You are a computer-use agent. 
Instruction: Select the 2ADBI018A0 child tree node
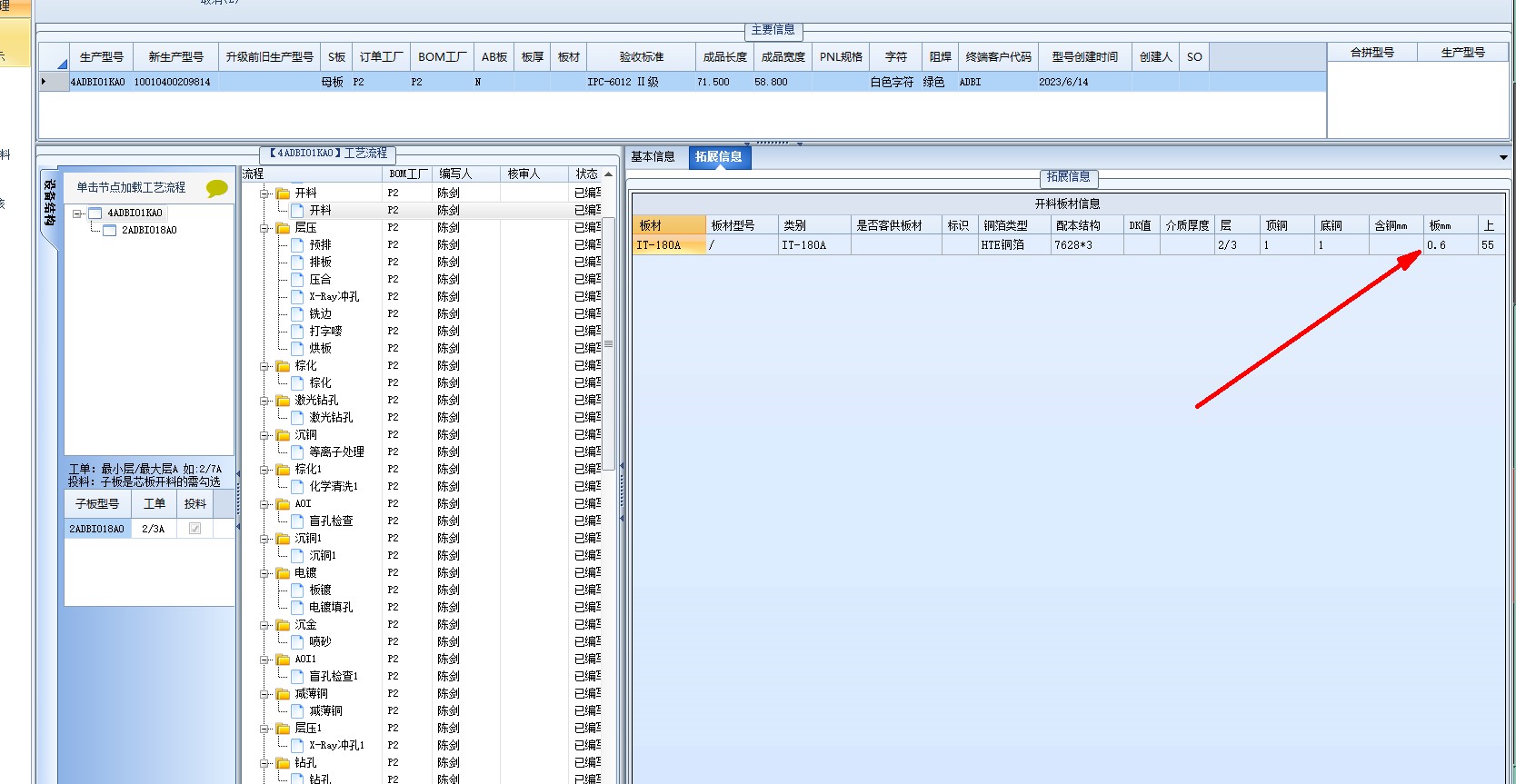click(149, 231)
